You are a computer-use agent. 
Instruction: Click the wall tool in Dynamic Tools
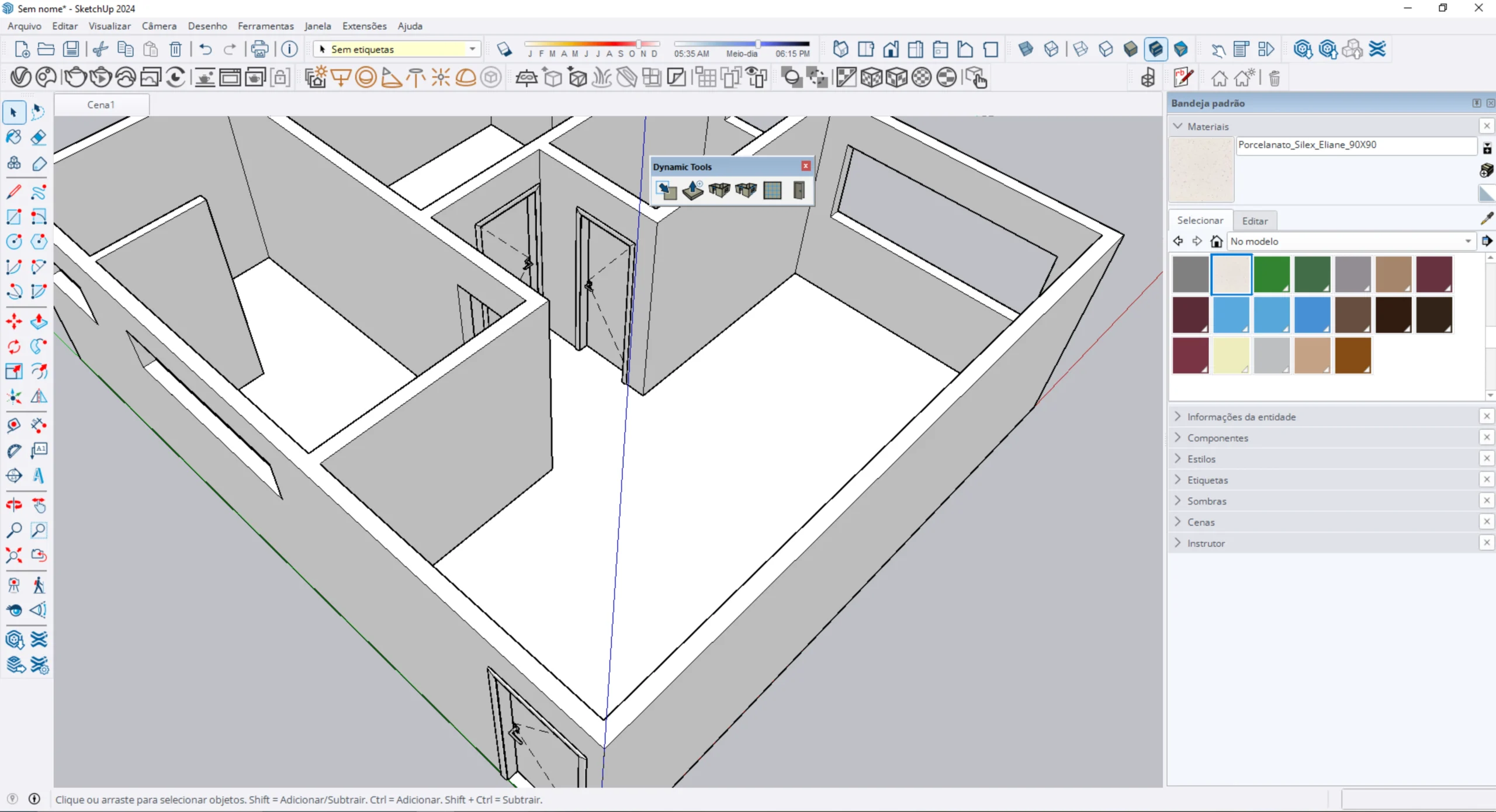719,190
